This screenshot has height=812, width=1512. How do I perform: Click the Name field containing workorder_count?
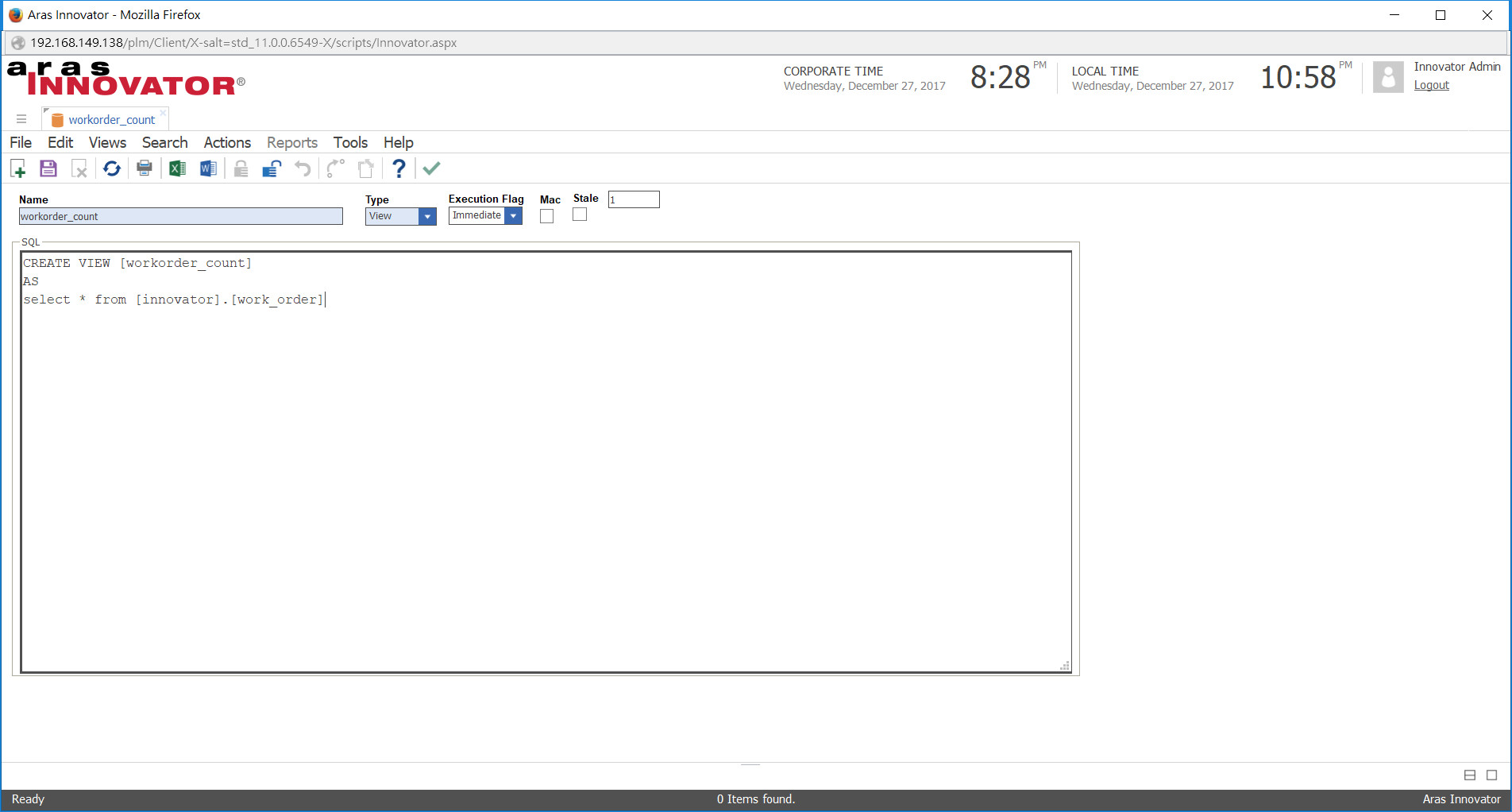[x=181, y=216]
